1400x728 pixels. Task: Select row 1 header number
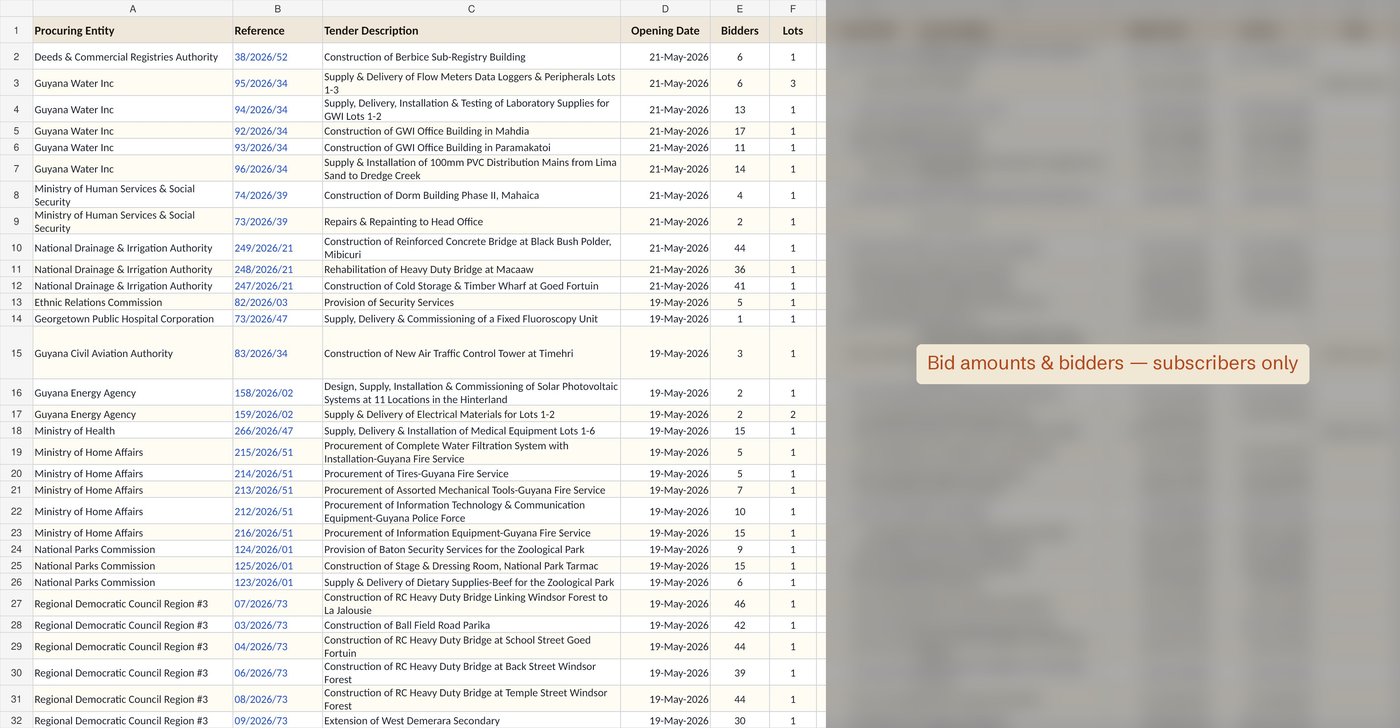pyautogui.click(x=16, y=30)
